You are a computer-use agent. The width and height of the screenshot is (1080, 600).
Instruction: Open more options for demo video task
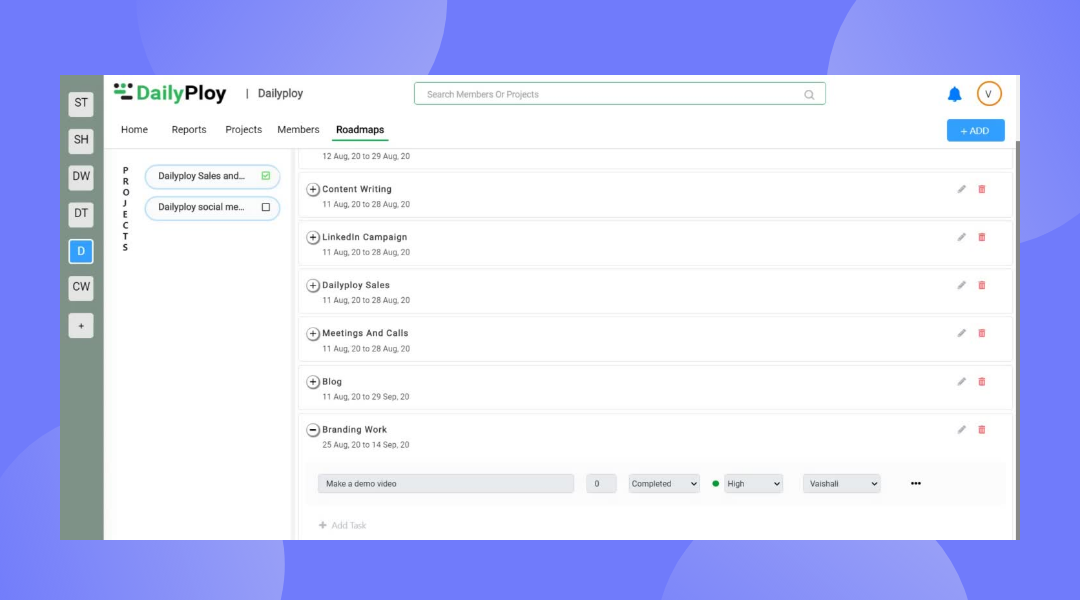pos(915,484)
